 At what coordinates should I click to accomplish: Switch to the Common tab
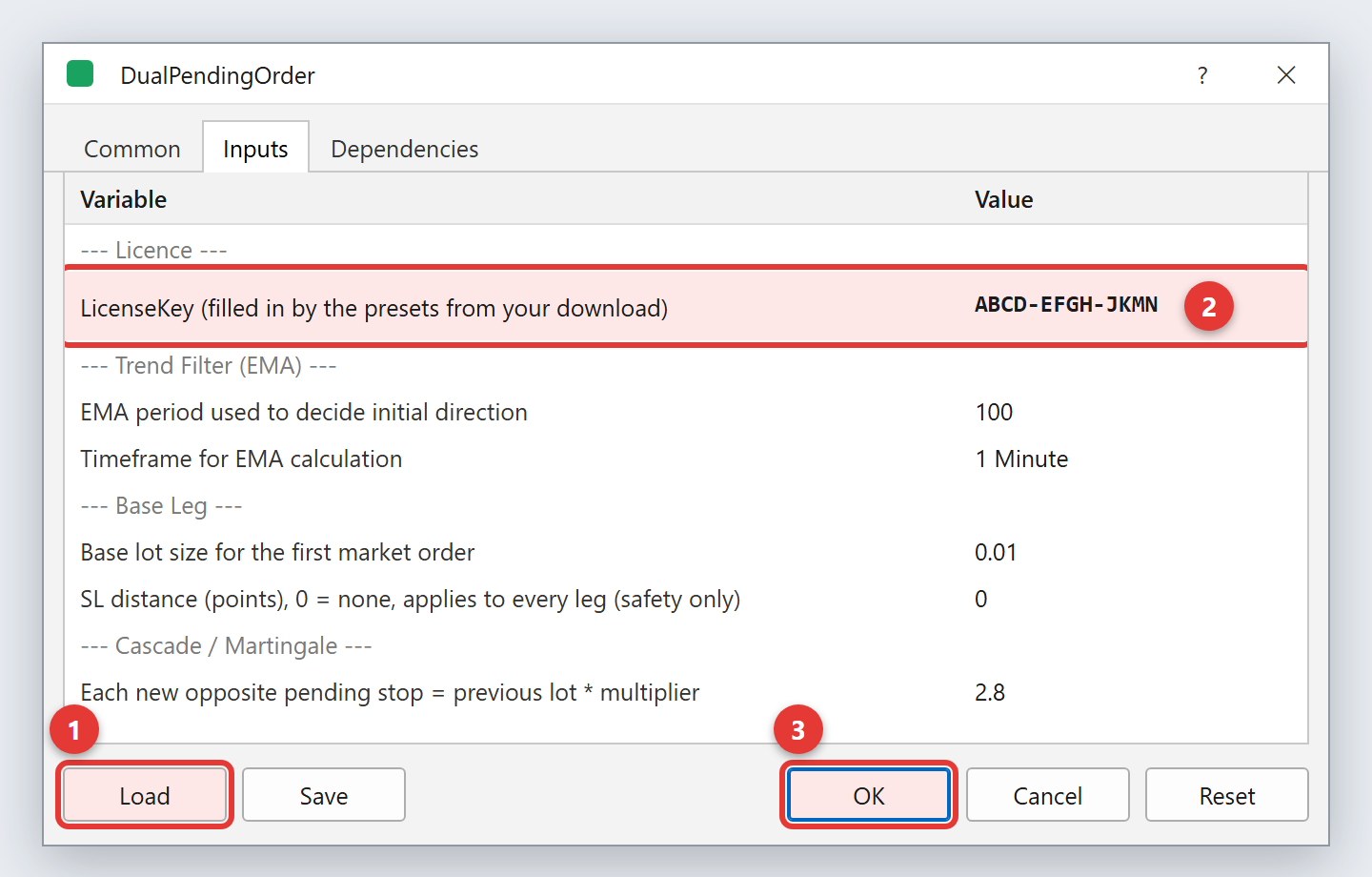[x=132, y=149]
